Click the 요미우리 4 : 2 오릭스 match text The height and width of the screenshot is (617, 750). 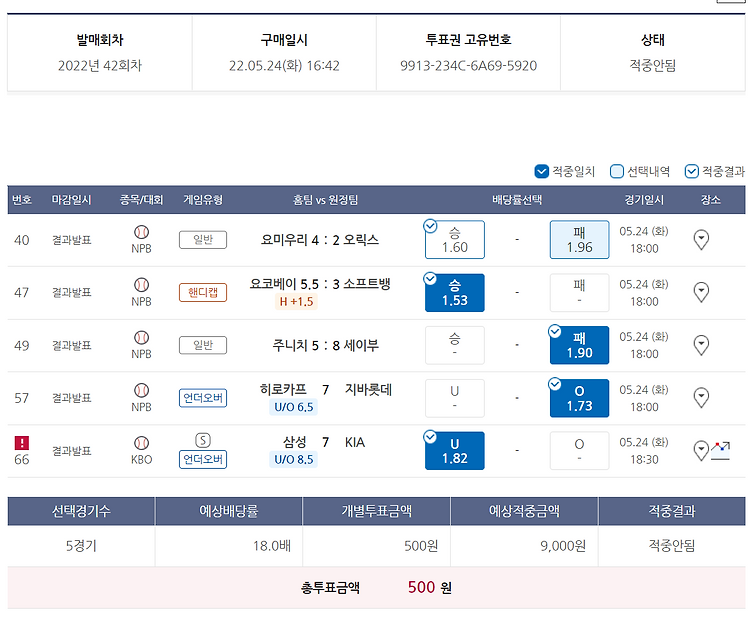pos(320,240)
